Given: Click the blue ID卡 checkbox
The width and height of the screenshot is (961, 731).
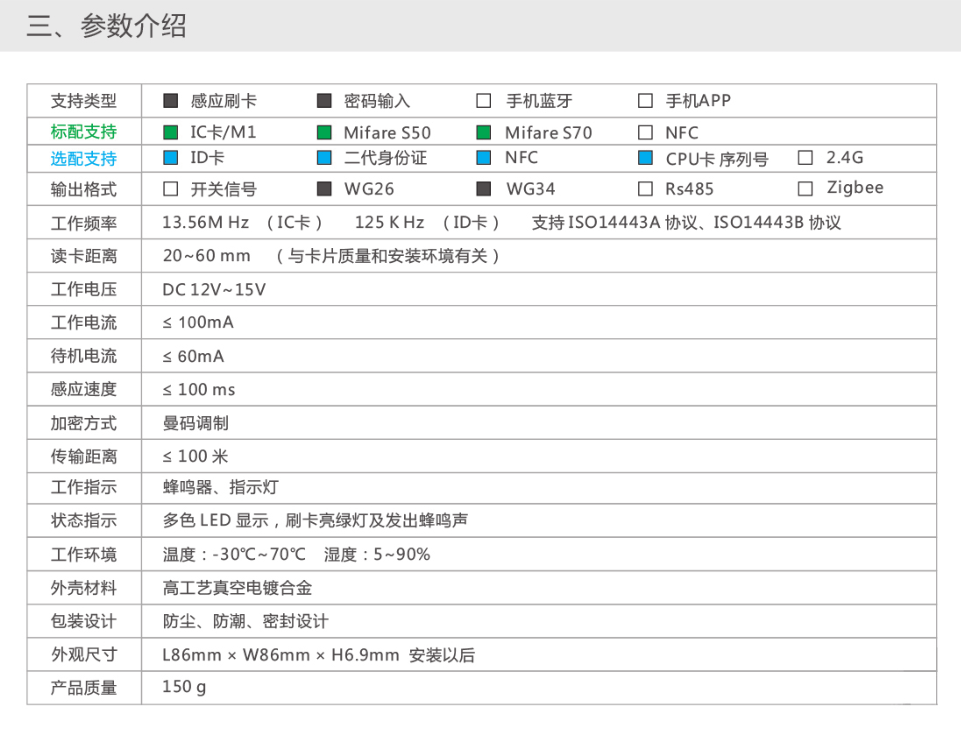Looking at the screenshot, I should (171, 158).
